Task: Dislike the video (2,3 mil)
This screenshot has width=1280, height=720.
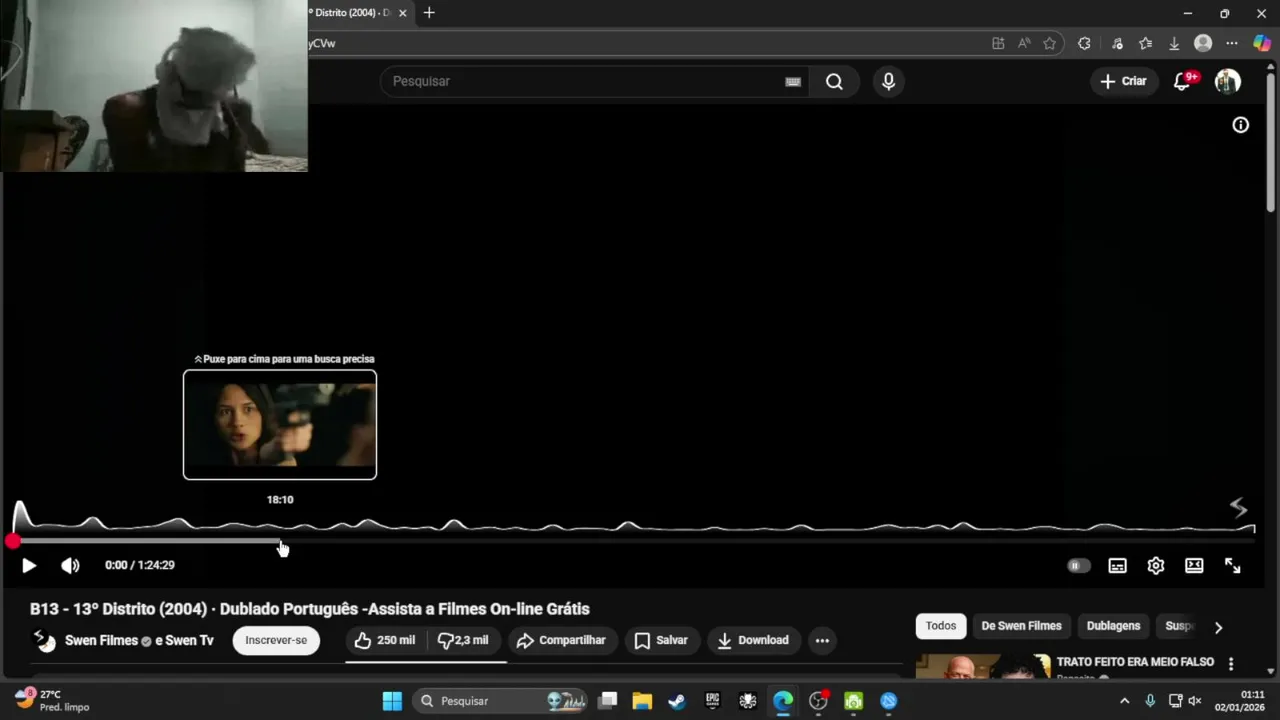Action: point(465,640)
